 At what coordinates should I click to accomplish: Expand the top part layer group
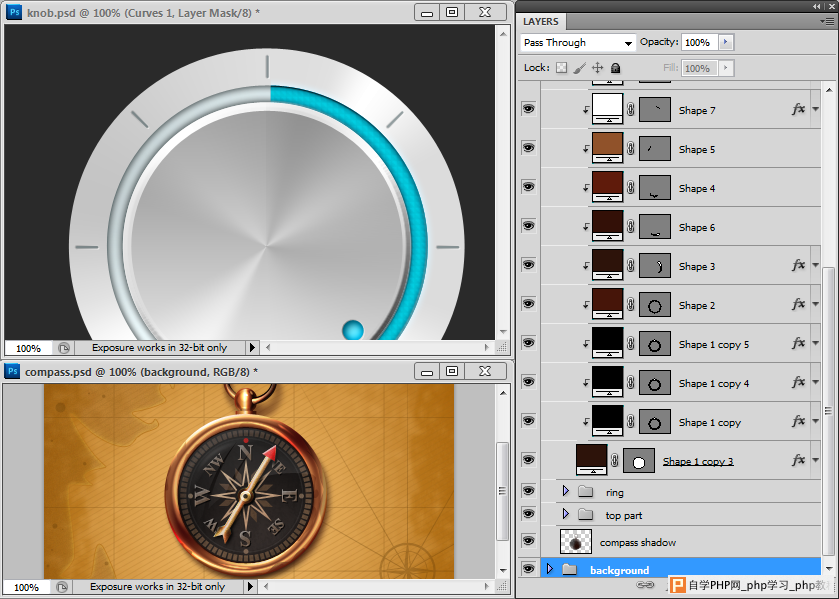(x=566, y=514)
